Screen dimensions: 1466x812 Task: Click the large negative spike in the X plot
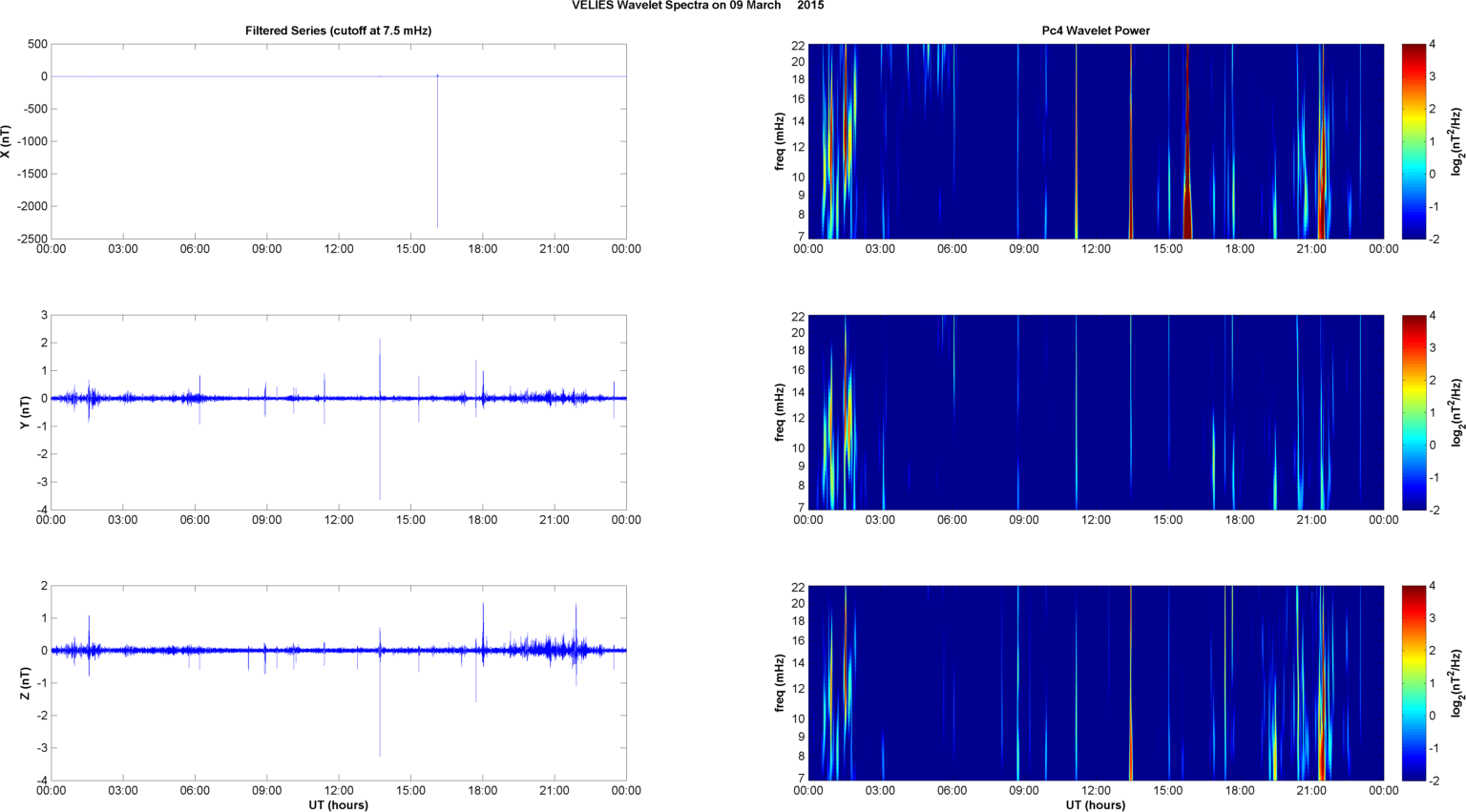coord(438,151)
